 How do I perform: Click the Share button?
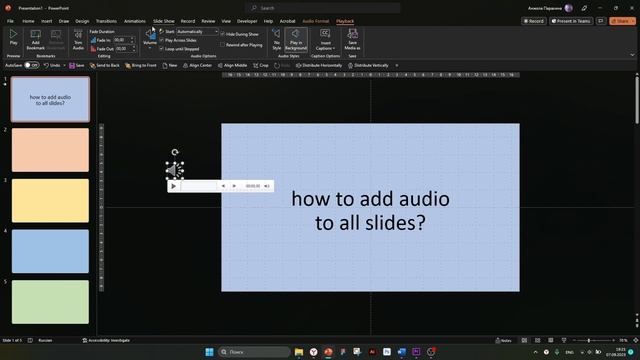point(622,21)
